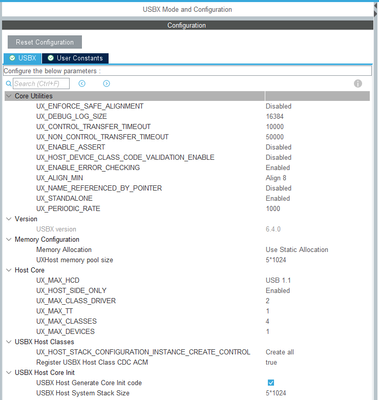Select the Memory Allocation parameter label

click(64, 250)
